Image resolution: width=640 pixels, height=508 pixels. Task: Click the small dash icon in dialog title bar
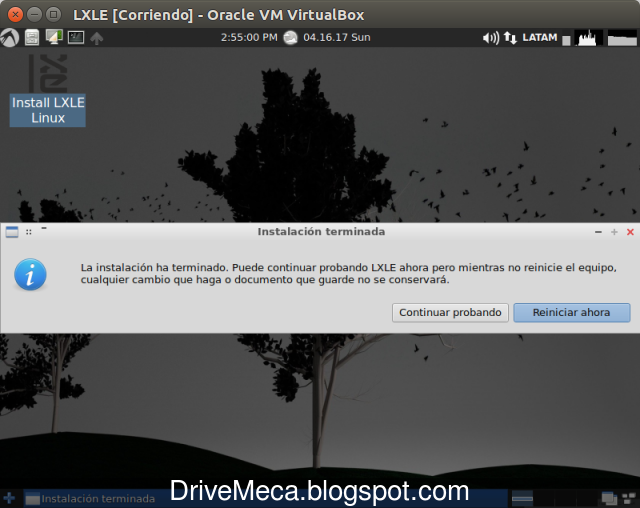pos(44,228)
